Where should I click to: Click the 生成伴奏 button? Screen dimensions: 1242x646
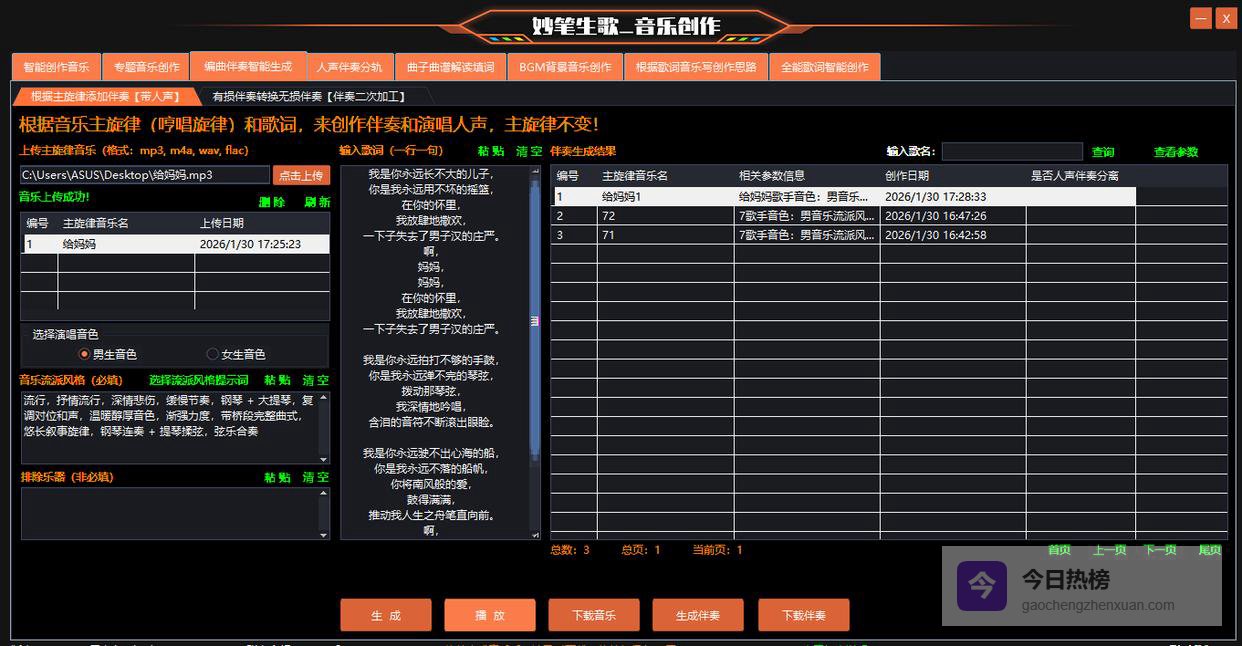698,615
